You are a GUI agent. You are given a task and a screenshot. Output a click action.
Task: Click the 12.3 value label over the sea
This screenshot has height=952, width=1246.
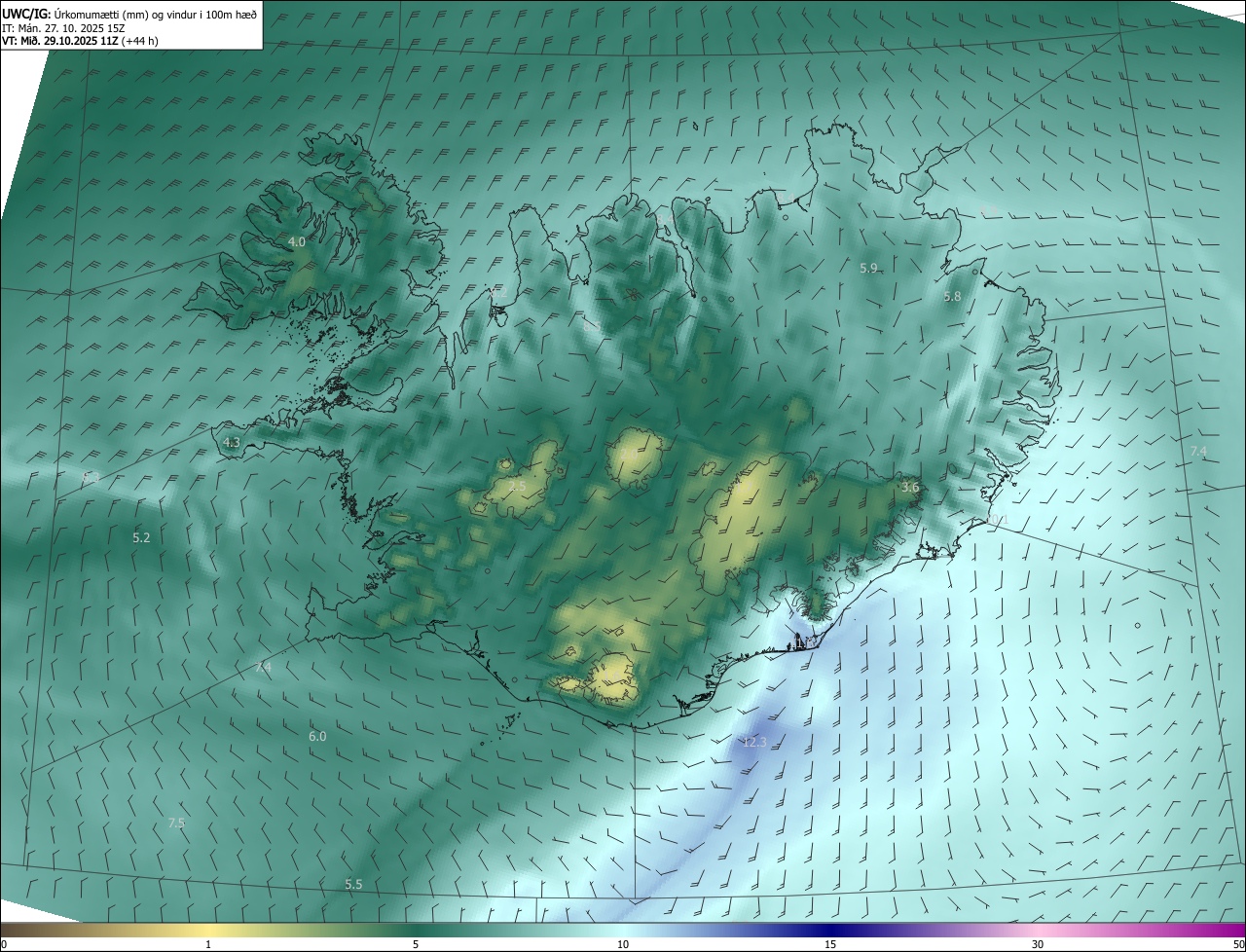(754, 743)
